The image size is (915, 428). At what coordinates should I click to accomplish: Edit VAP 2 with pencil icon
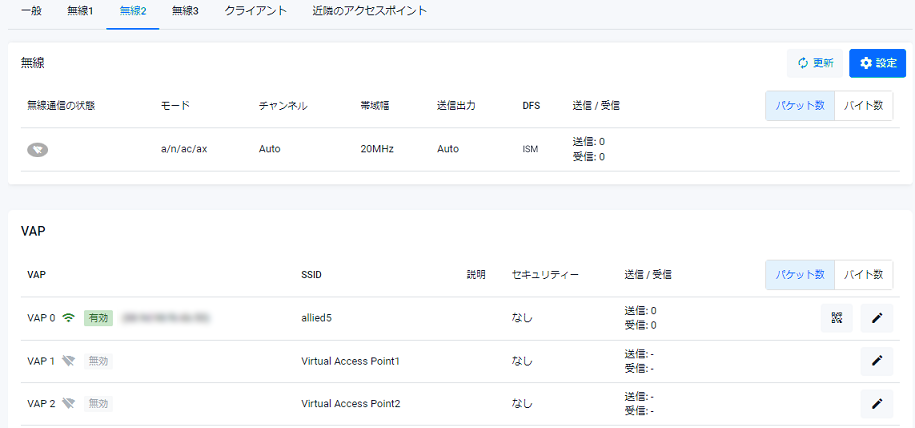(x=877, y=404)
